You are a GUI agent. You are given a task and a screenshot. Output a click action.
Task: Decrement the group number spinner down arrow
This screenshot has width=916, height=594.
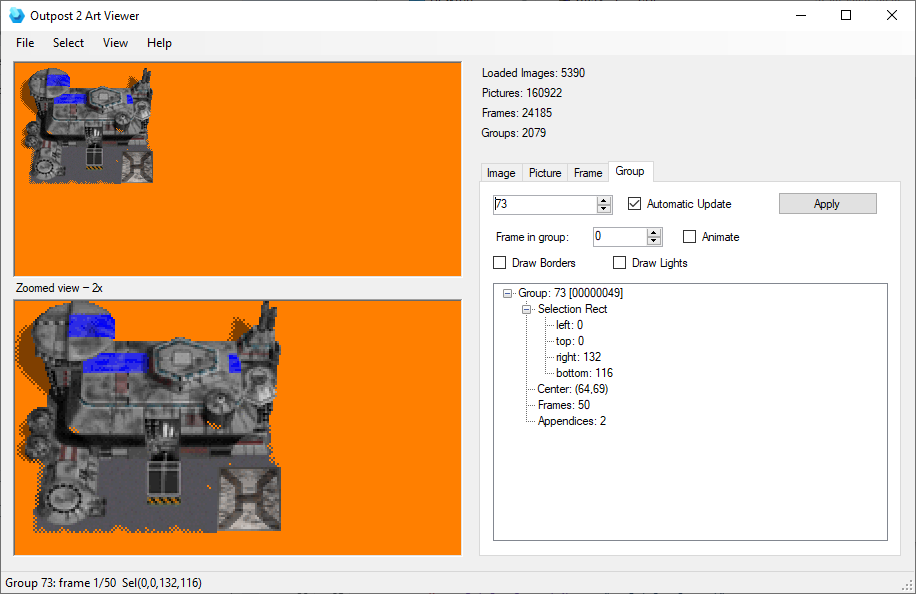tap(604, 209)
